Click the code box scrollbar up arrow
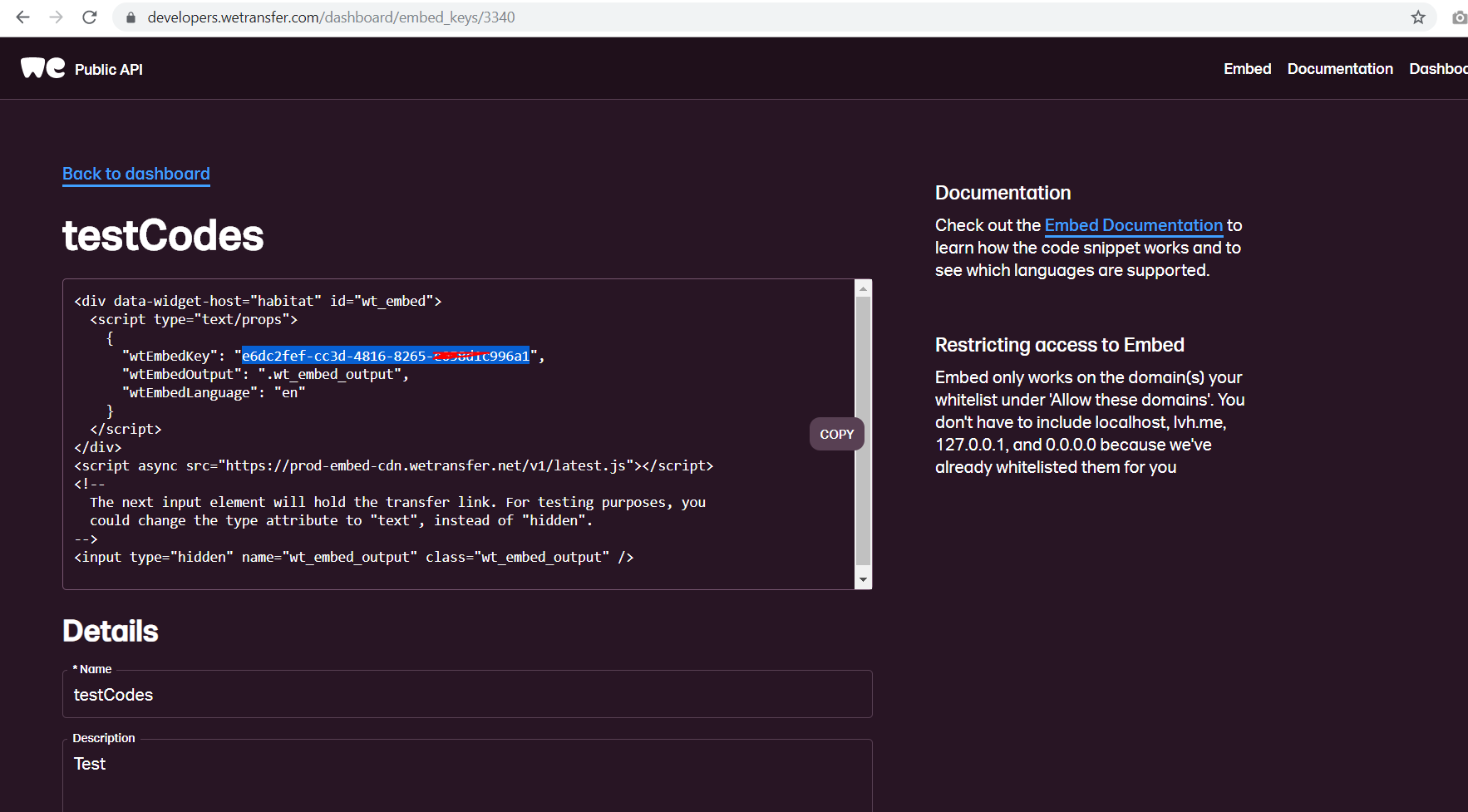Screen dimensions: 1468x812 863,289
